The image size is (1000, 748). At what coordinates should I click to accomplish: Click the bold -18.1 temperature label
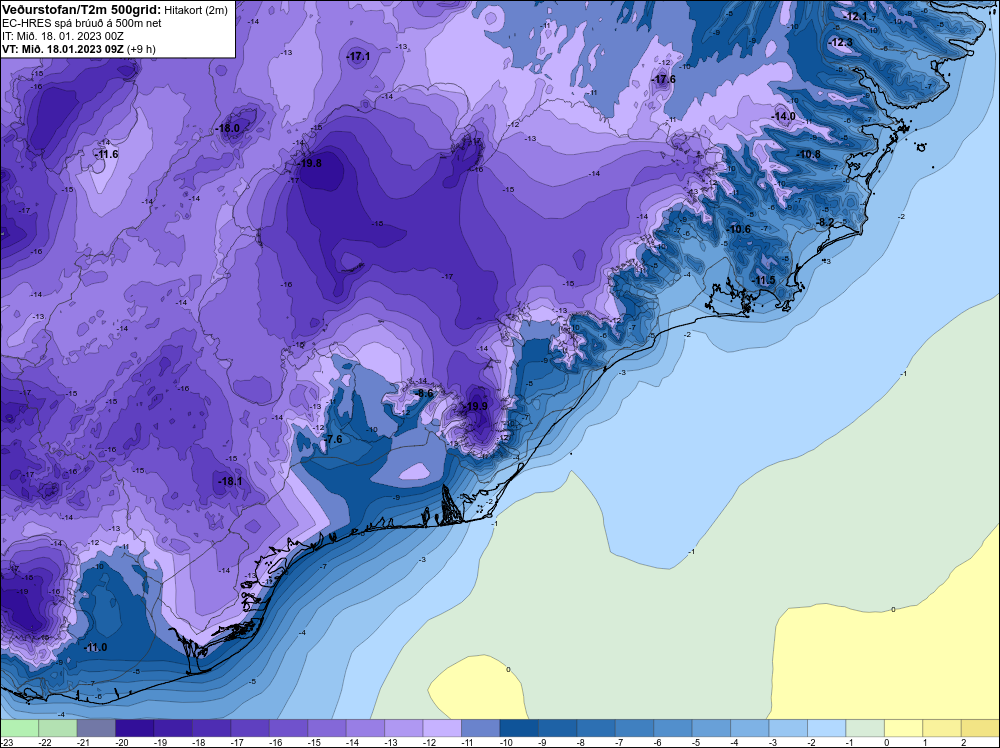(230, 481)
